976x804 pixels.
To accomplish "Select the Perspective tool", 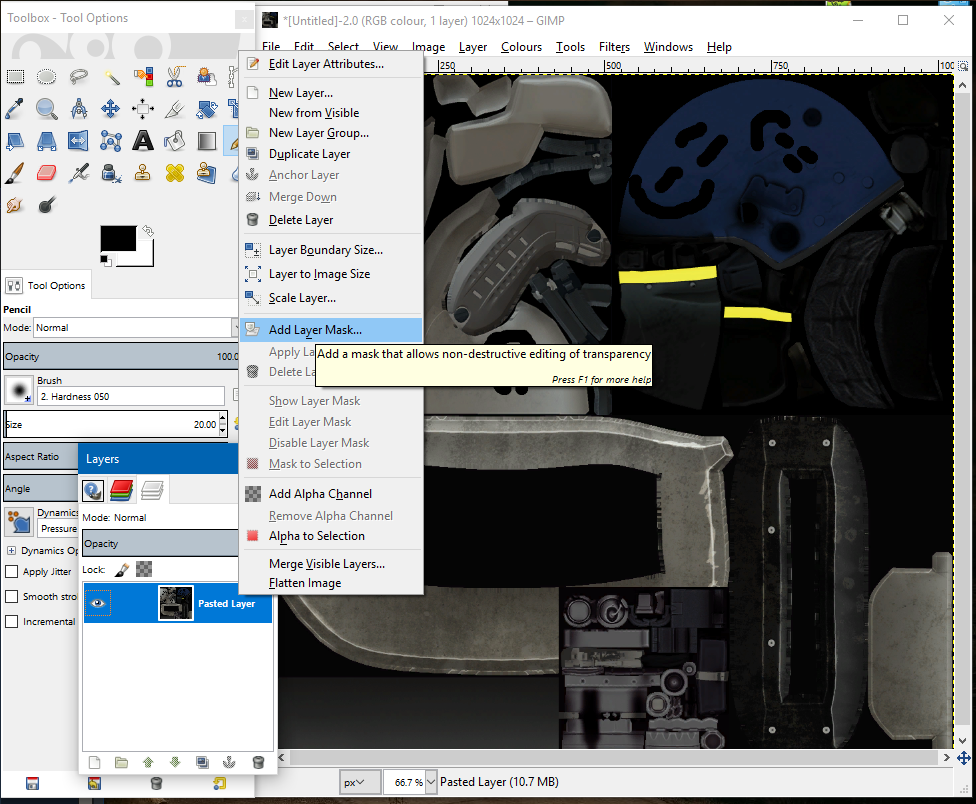I will pyautogui.click(x=47, y=141).
